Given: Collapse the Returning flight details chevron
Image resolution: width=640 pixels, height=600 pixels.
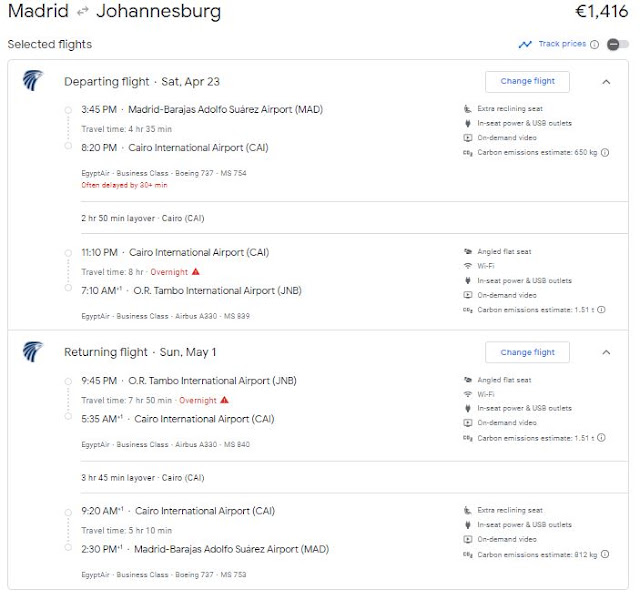Looking at the screenshot, I should (606, 352).
